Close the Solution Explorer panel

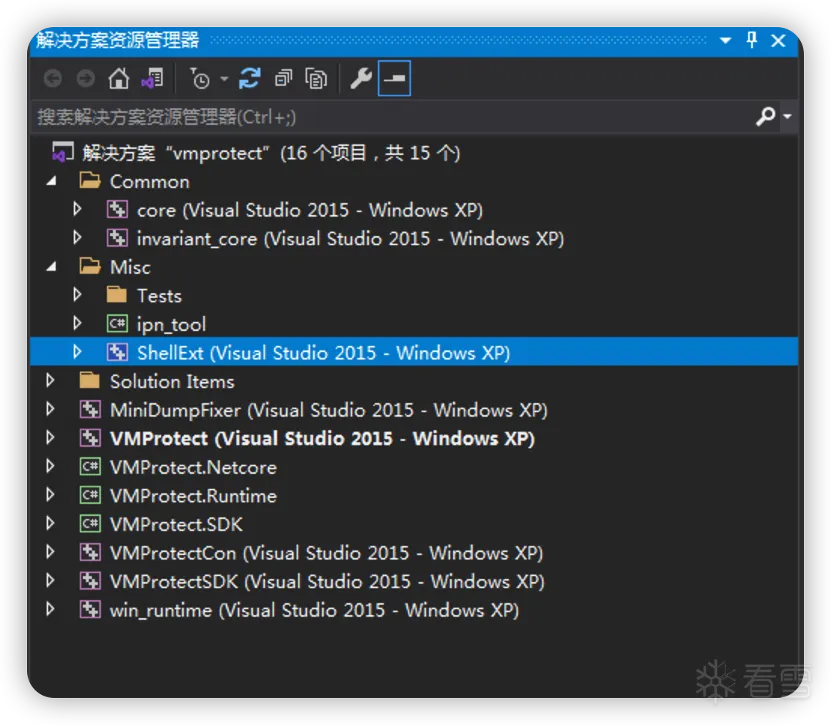coord(778,40)
